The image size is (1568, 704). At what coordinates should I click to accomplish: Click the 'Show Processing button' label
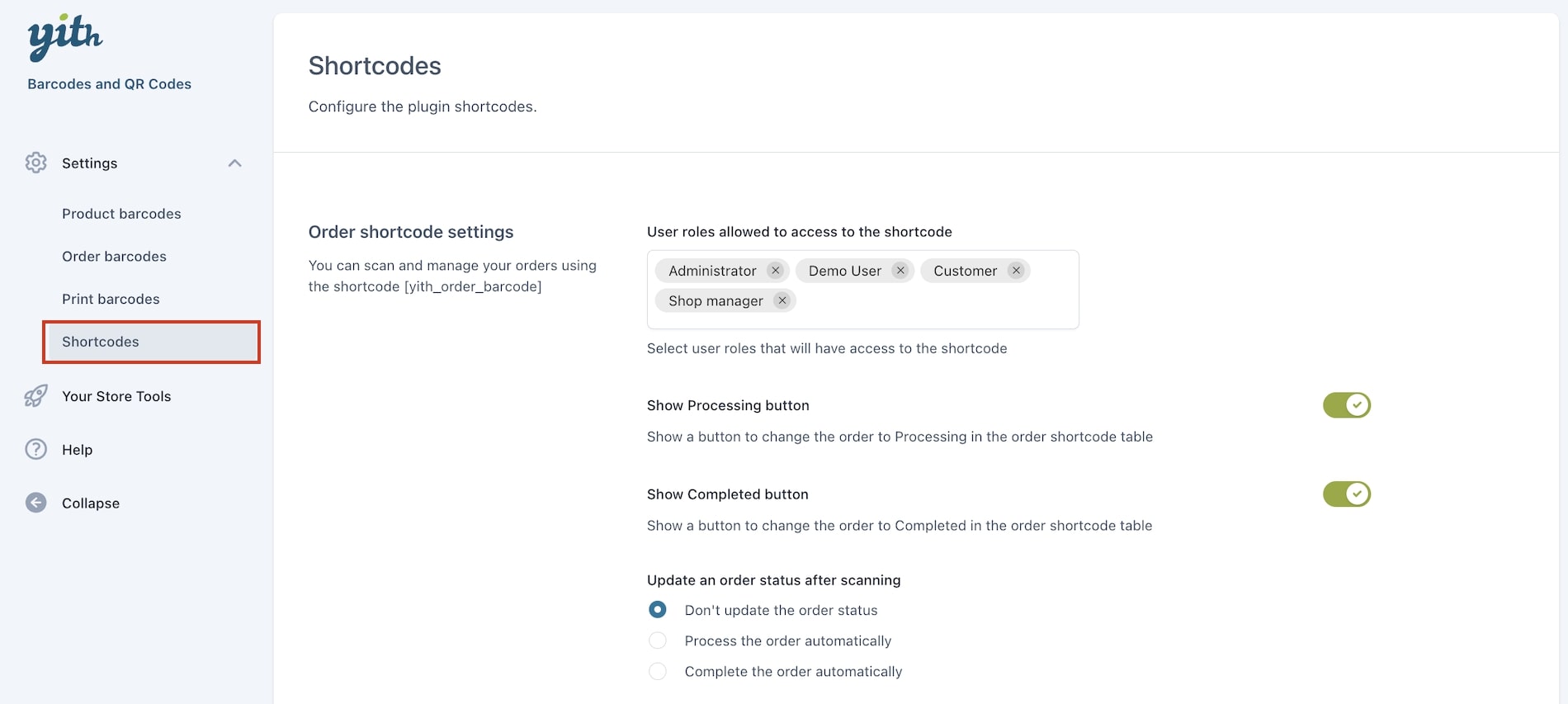(x=728, y=405)
